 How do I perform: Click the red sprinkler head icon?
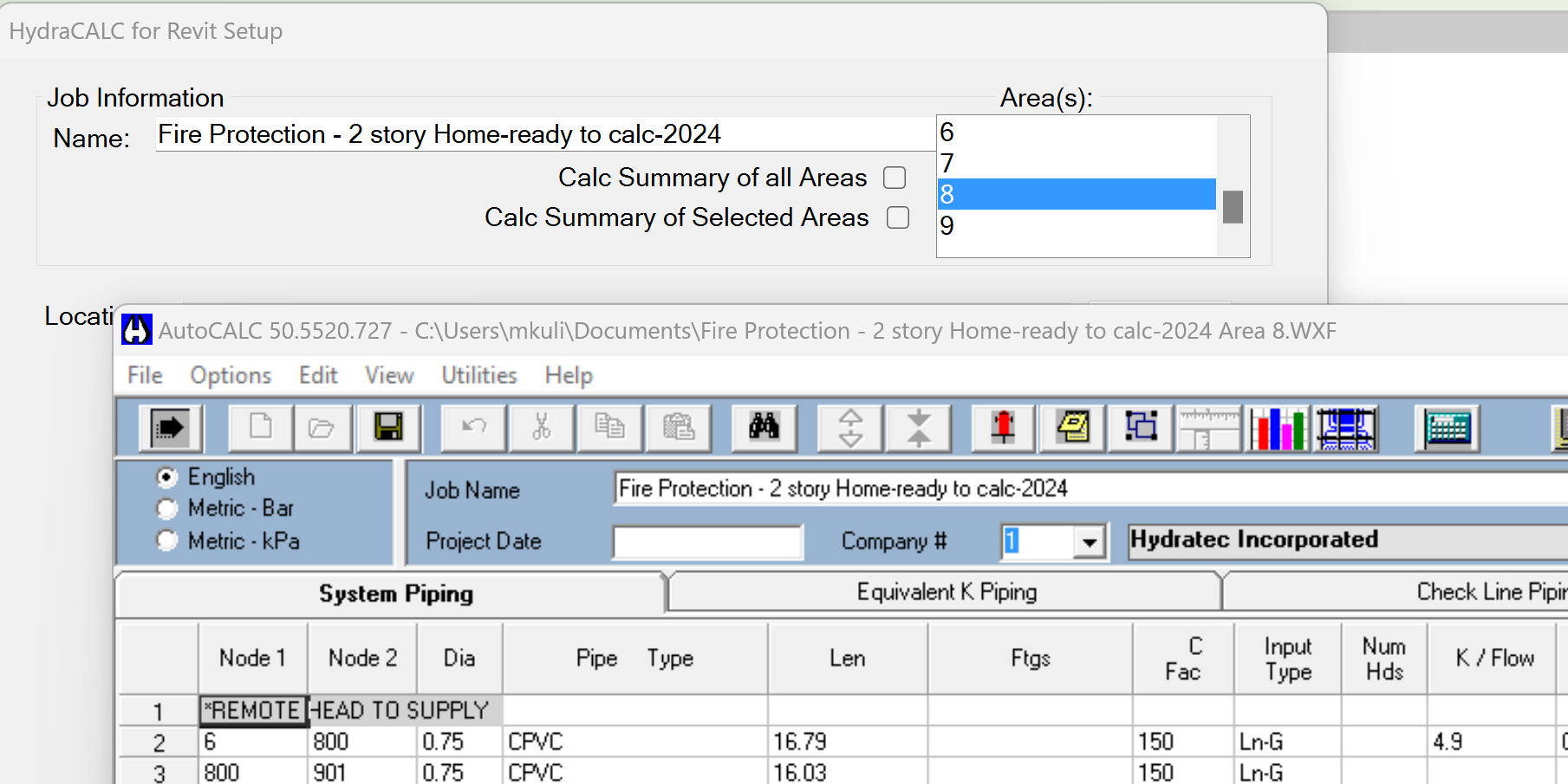pos(1004,427)
